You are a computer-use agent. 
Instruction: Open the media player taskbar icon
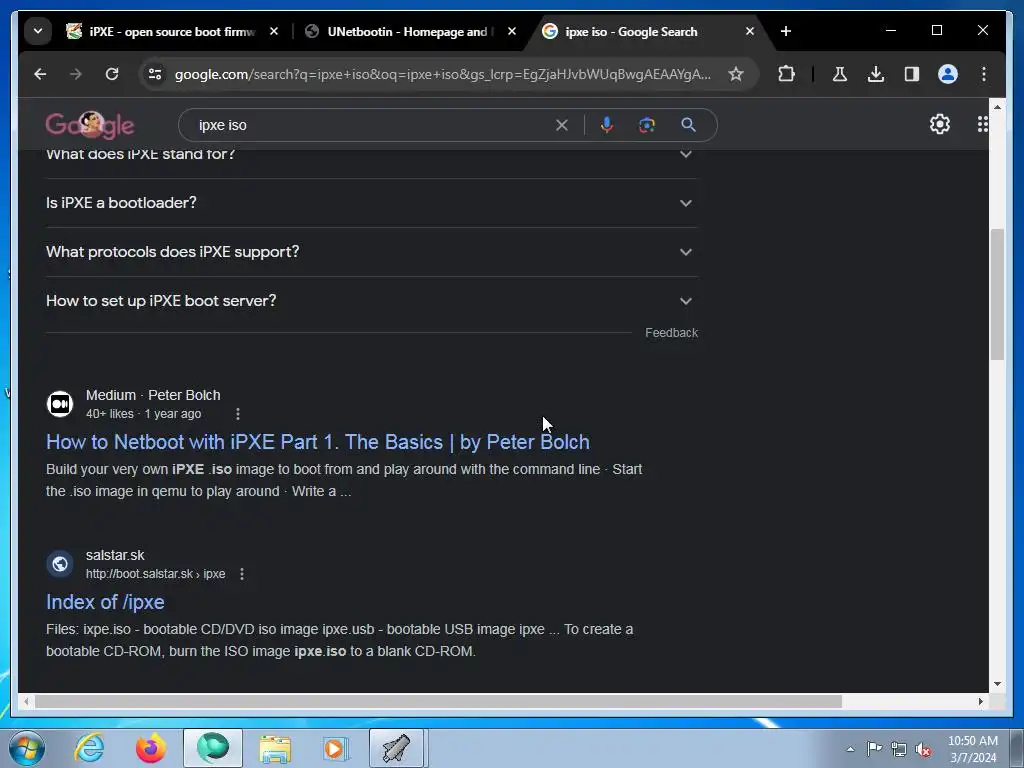(x=336, y=748)
